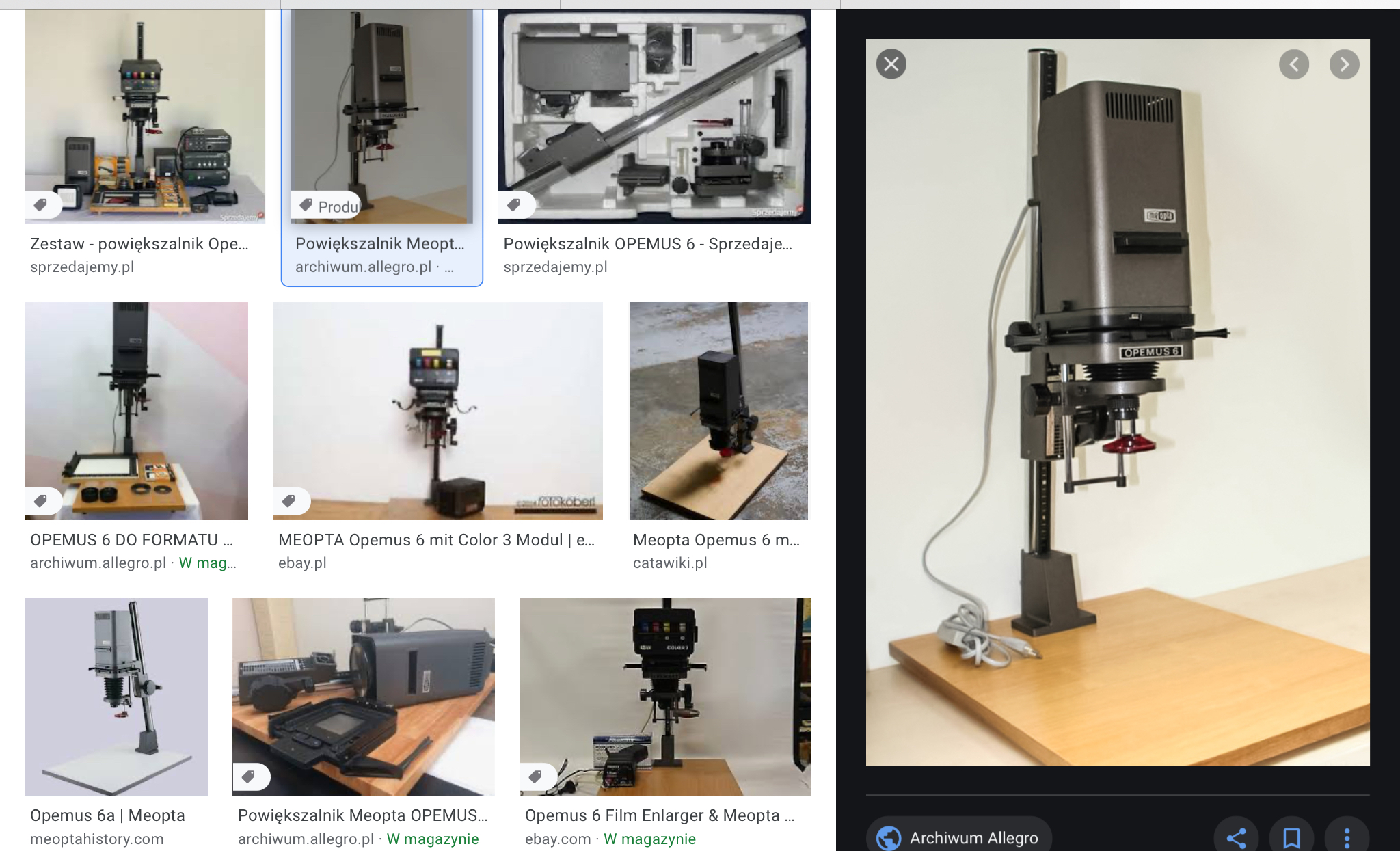Click product tag icon on Zestaw thumbnail
This screenshot has height=851, width=1400.
[x=41, y=204]
